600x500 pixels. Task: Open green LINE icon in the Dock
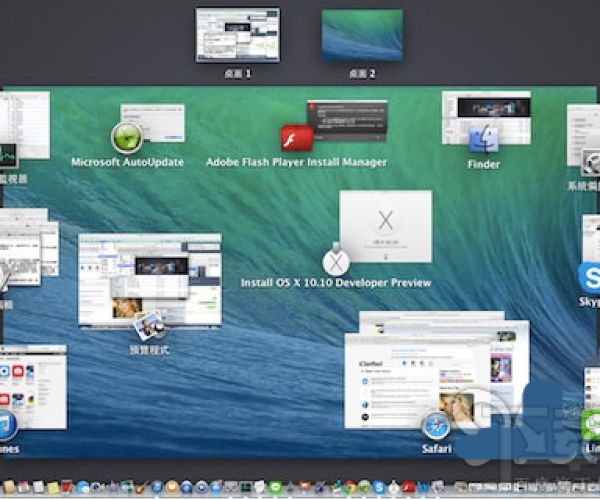(275, 487)
